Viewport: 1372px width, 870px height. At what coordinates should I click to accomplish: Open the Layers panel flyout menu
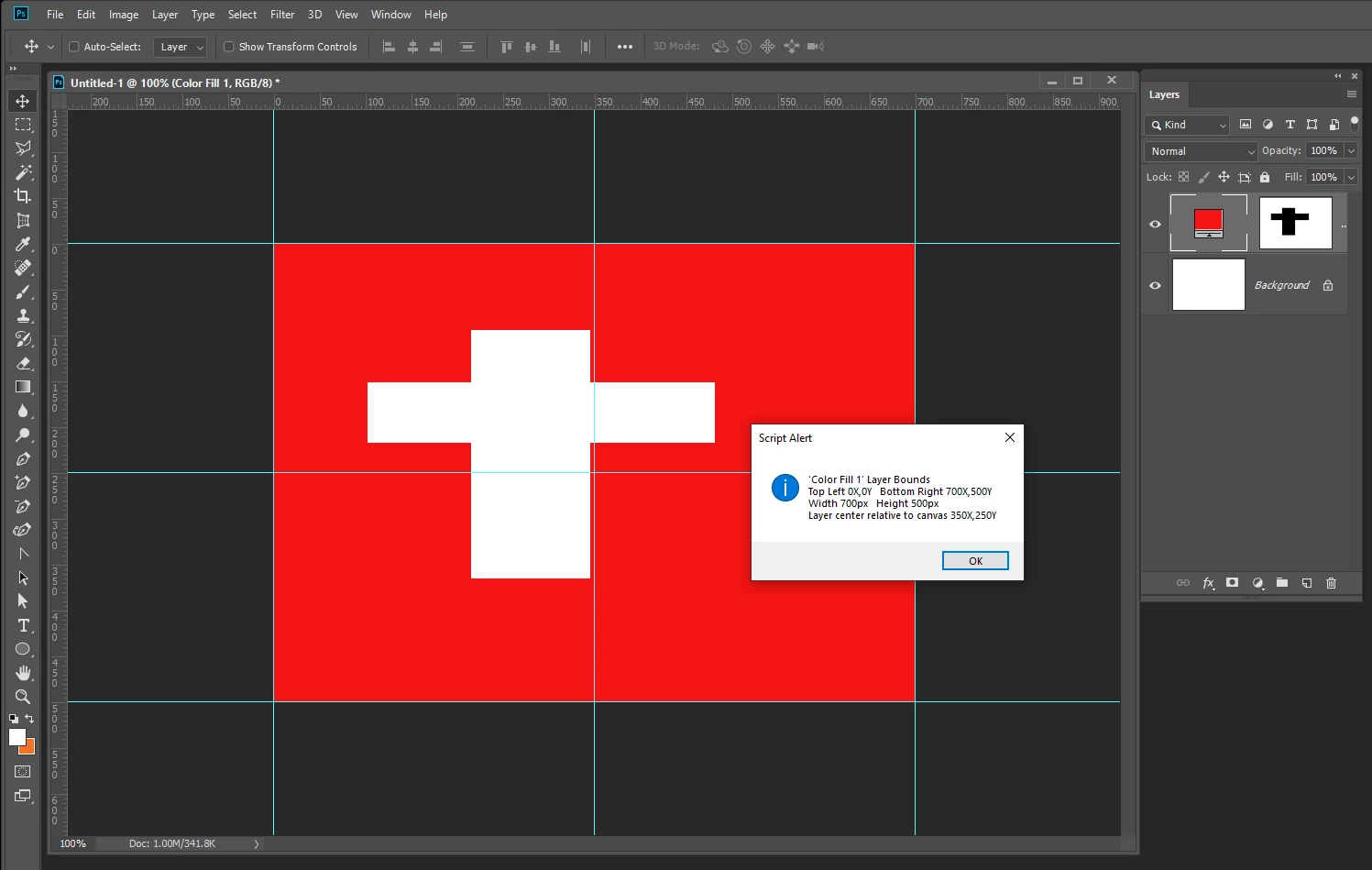click(1351, 94)
